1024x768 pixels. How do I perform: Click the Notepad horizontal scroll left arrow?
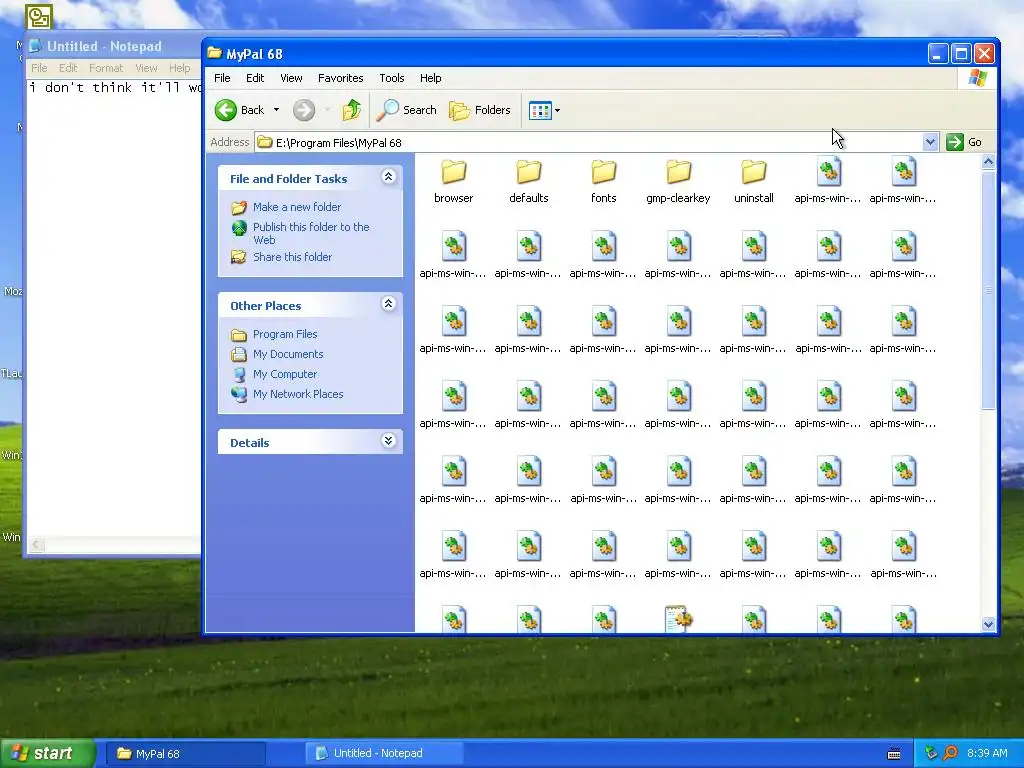click(x=37, y=544)
